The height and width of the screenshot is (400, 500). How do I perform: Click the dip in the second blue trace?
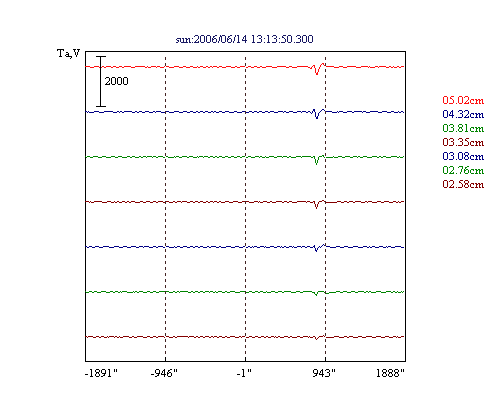pos(317,115)
